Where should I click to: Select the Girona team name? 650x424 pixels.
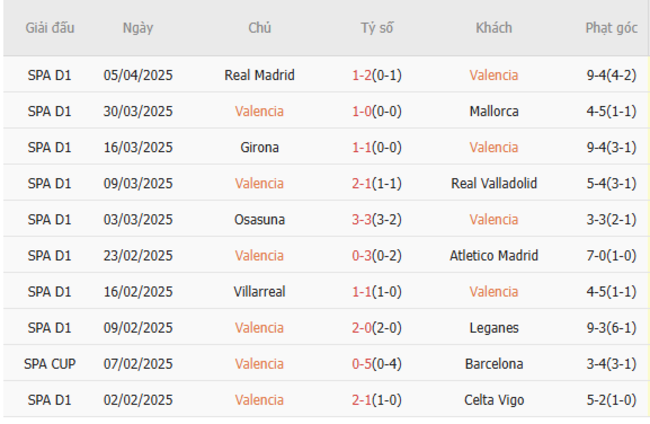(259, 147)
